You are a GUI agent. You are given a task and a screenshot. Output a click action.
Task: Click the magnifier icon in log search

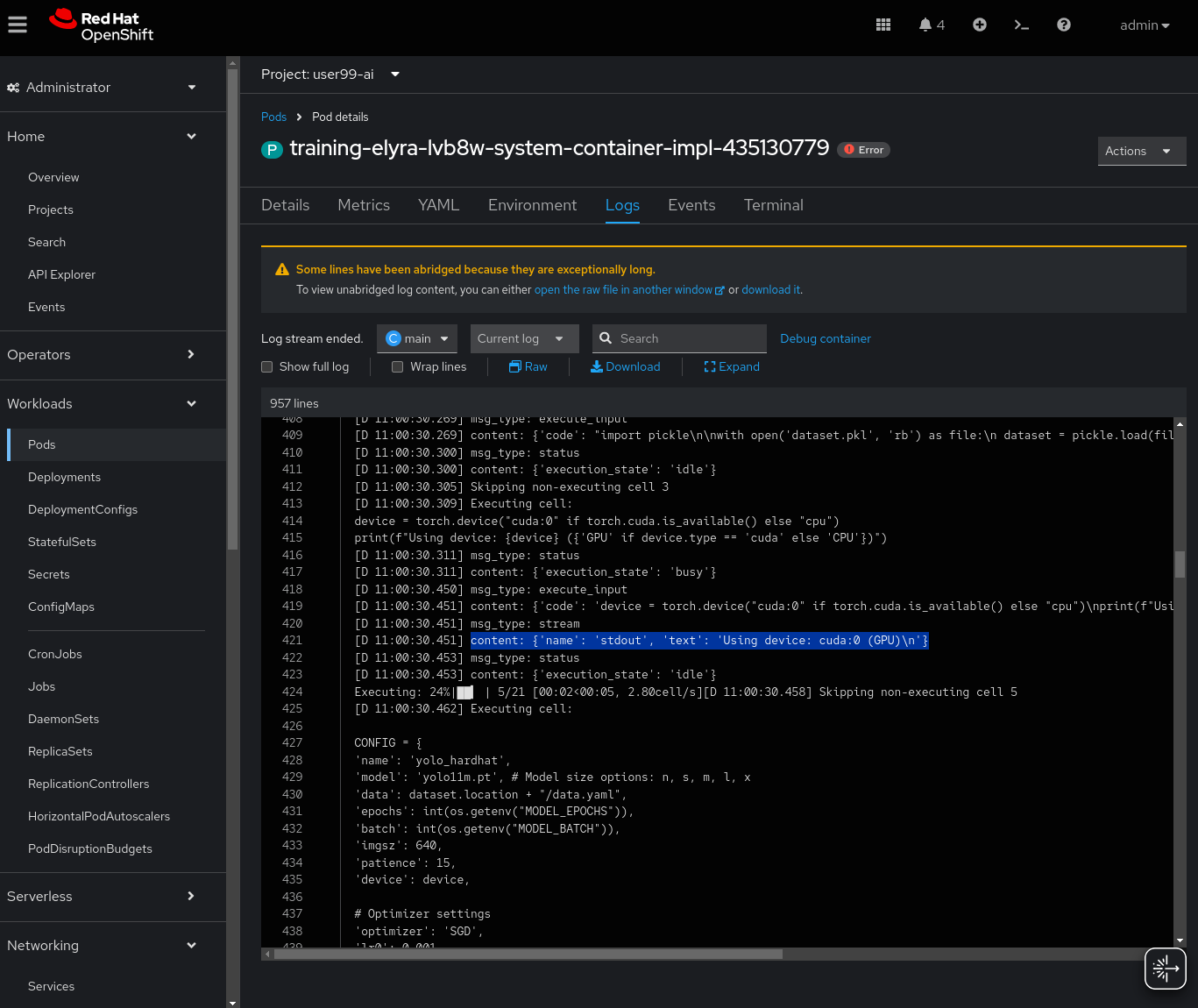[x=606, y=338]
